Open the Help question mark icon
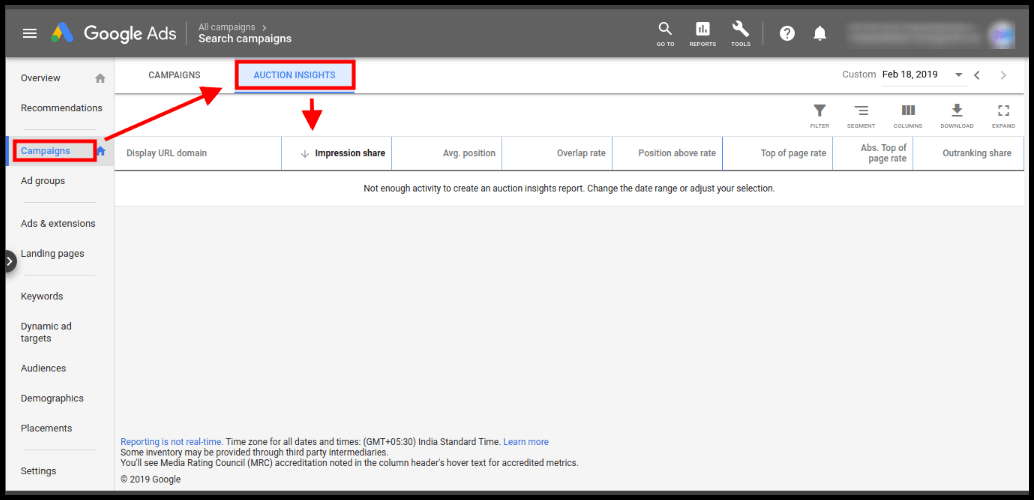Screen dimensions: 1034x500 point(787,34)
